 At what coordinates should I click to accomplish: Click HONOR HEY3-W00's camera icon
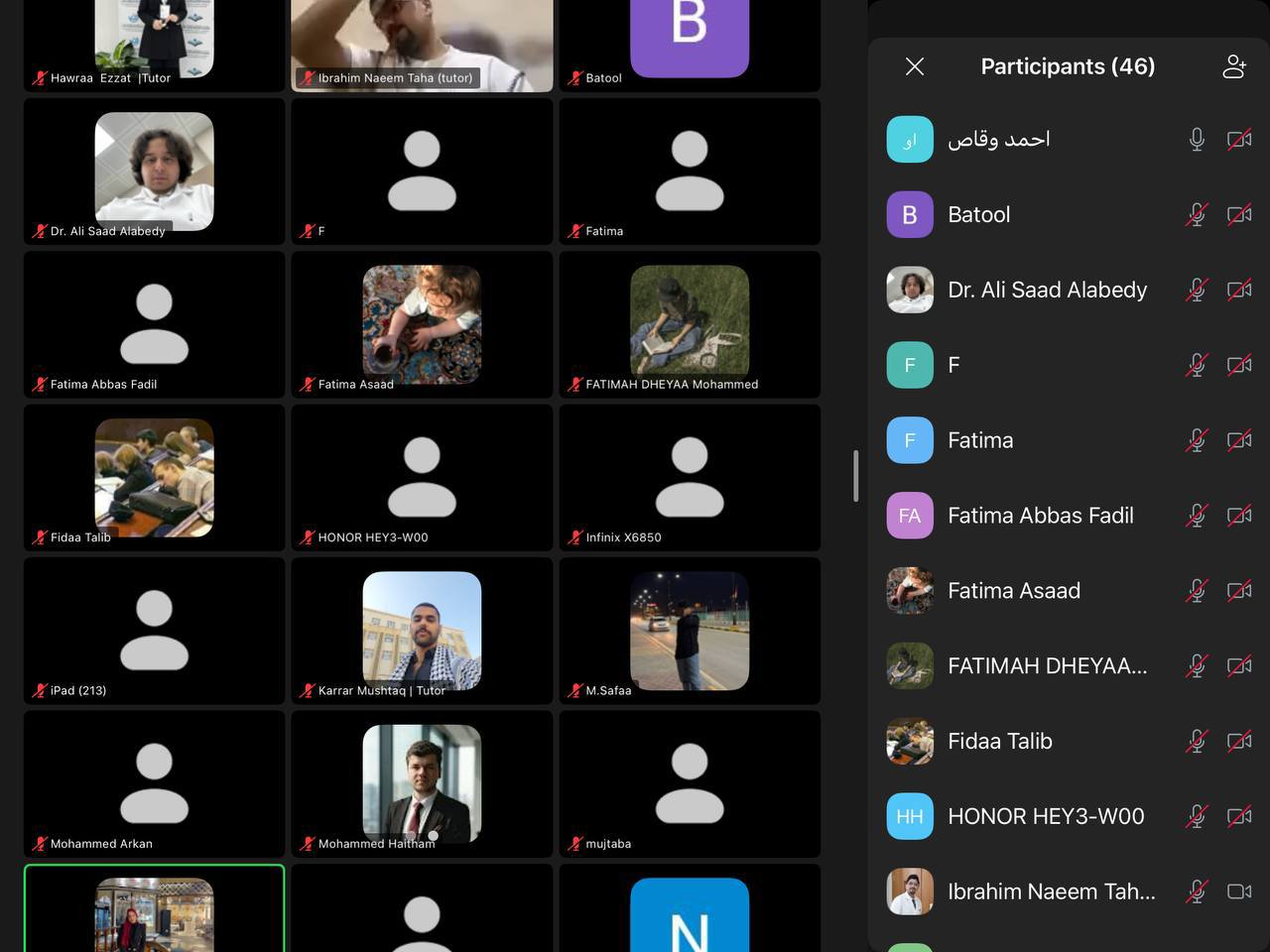coord(1239,817)
